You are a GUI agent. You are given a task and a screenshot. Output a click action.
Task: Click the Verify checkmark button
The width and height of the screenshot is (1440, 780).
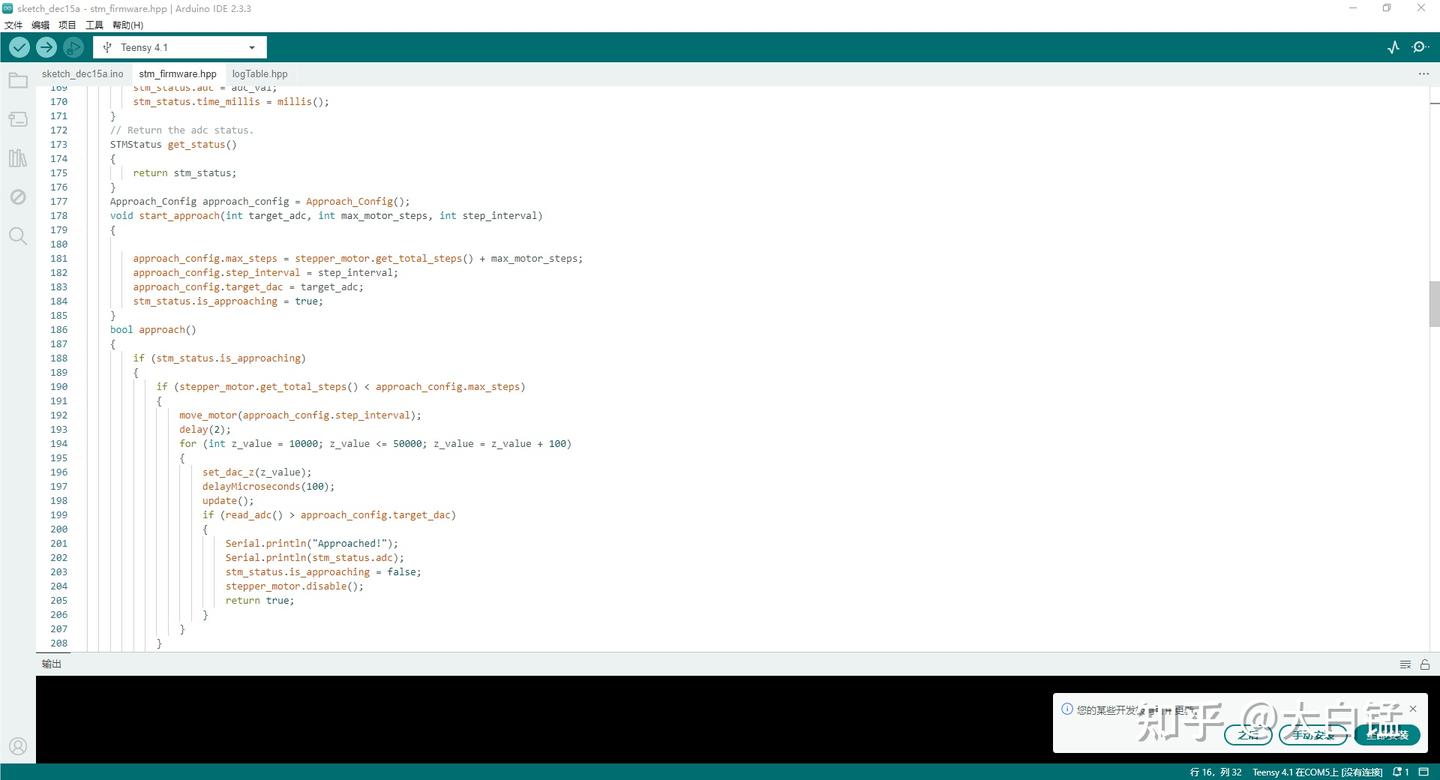19,47
